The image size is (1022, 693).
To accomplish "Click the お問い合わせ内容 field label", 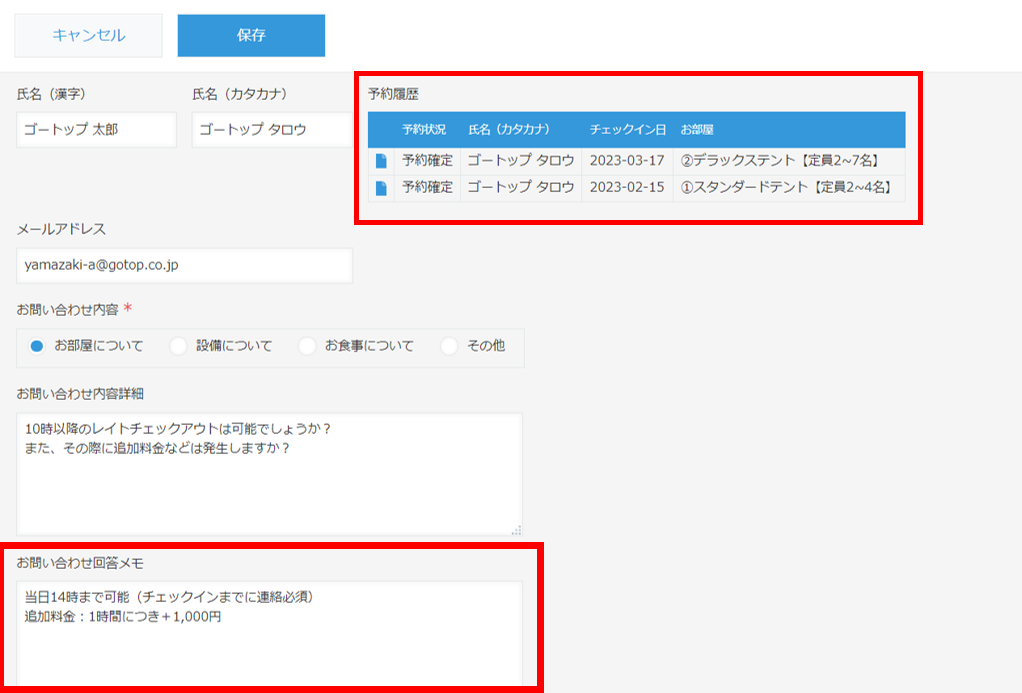I will pyautogui.click(x=67, y=310).
